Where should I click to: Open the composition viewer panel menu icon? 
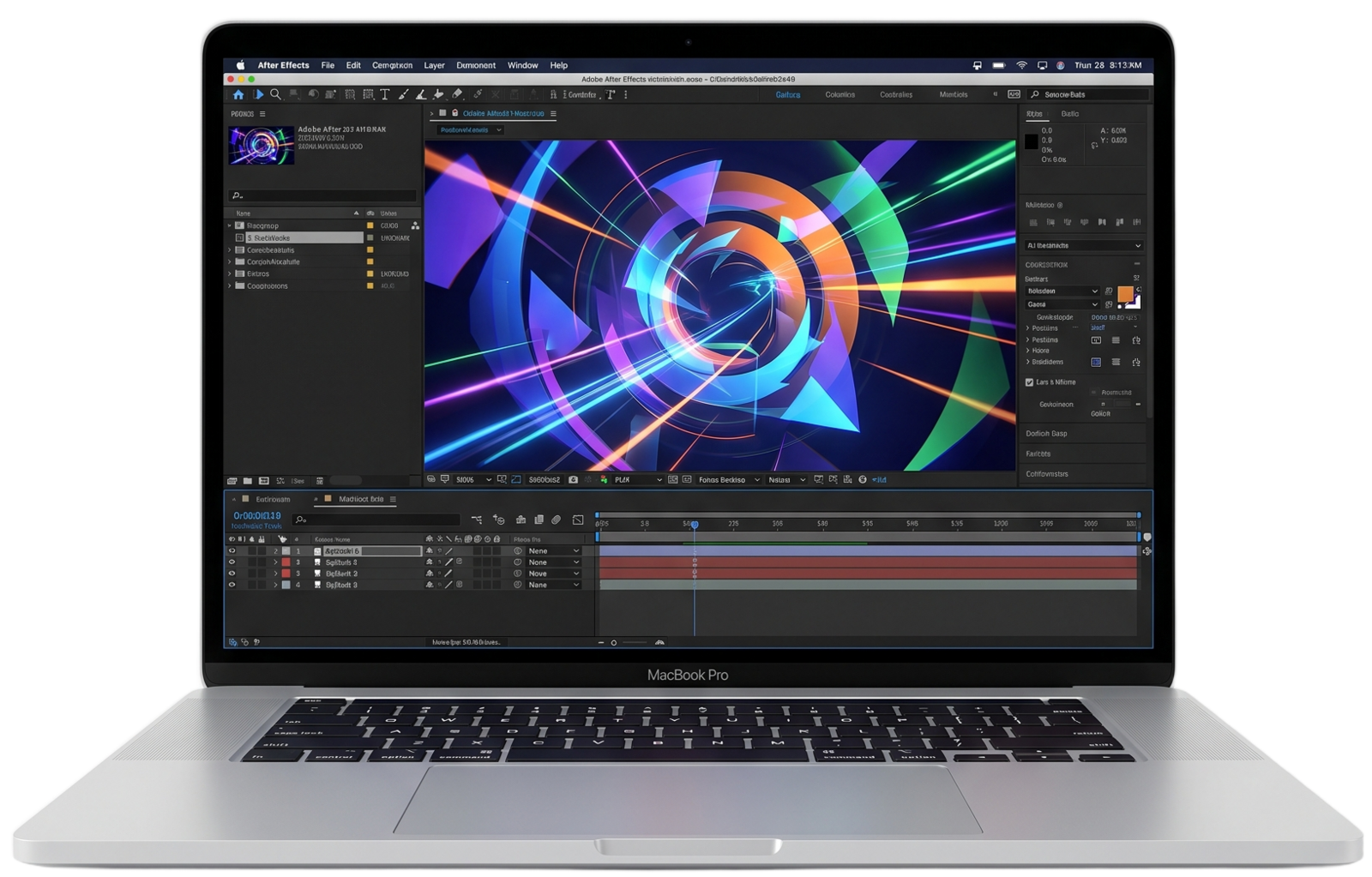553,113
